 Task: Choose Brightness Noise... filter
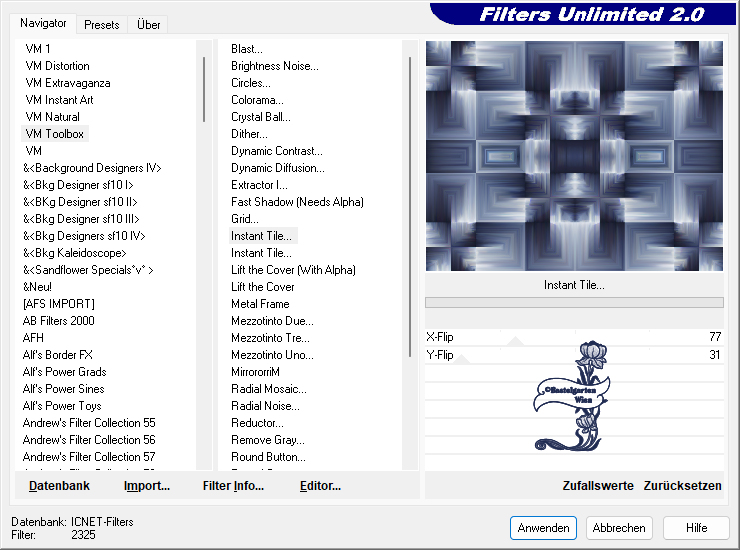275,66
